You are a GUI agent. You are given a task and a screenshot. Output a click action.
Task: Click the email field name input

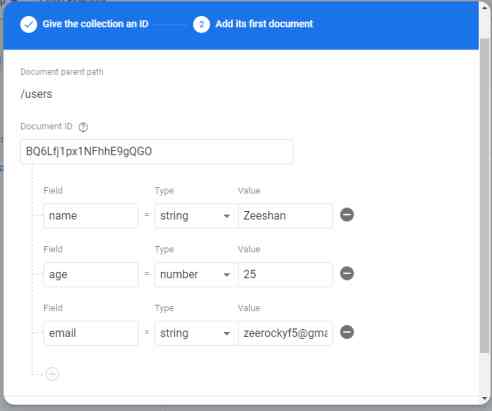(x=91, y=333)
